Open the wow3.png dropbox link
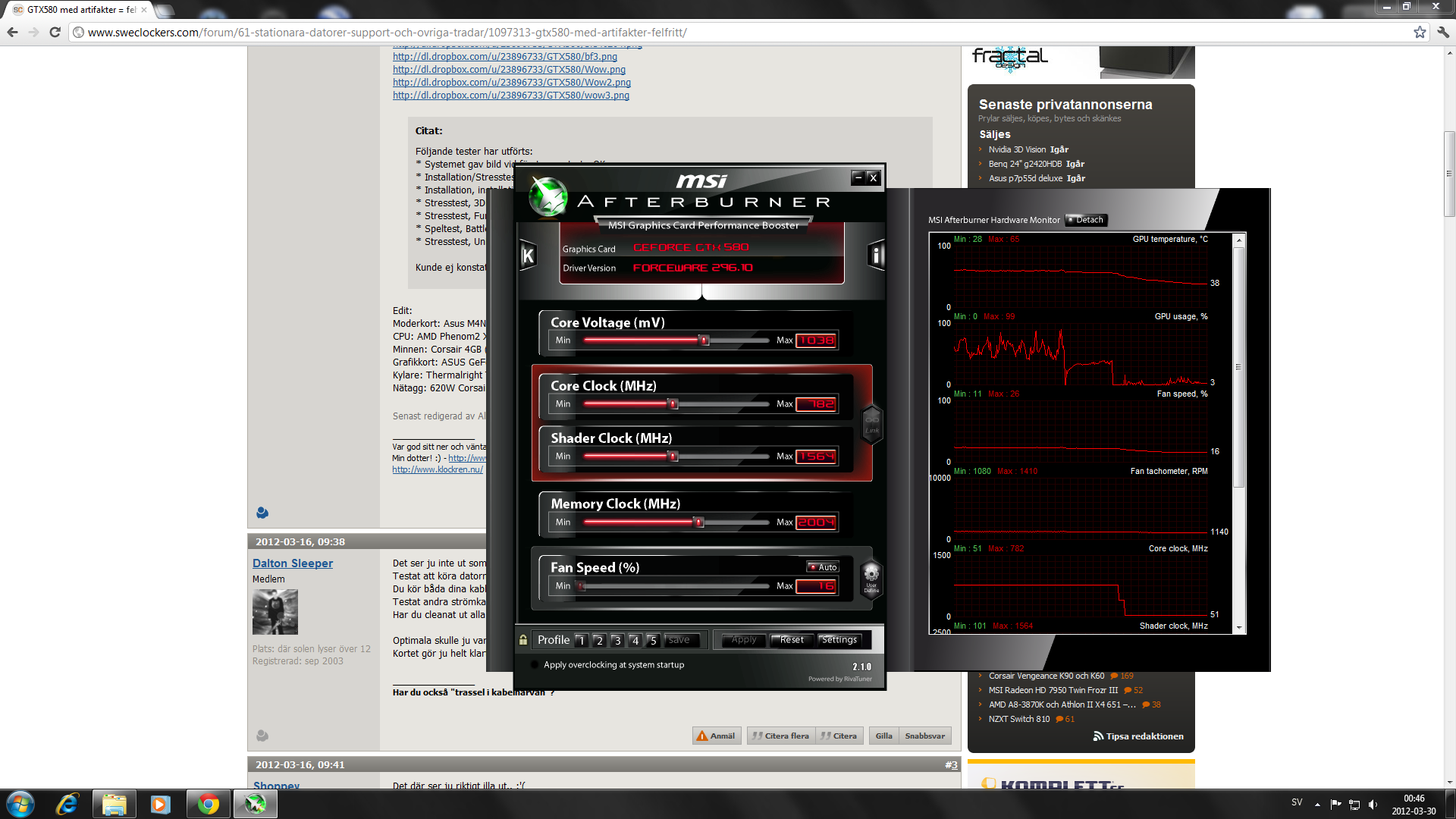Image resolution: width=1456 pixels, height=819 pixels. pyautogui.click(x=510, y=96)
